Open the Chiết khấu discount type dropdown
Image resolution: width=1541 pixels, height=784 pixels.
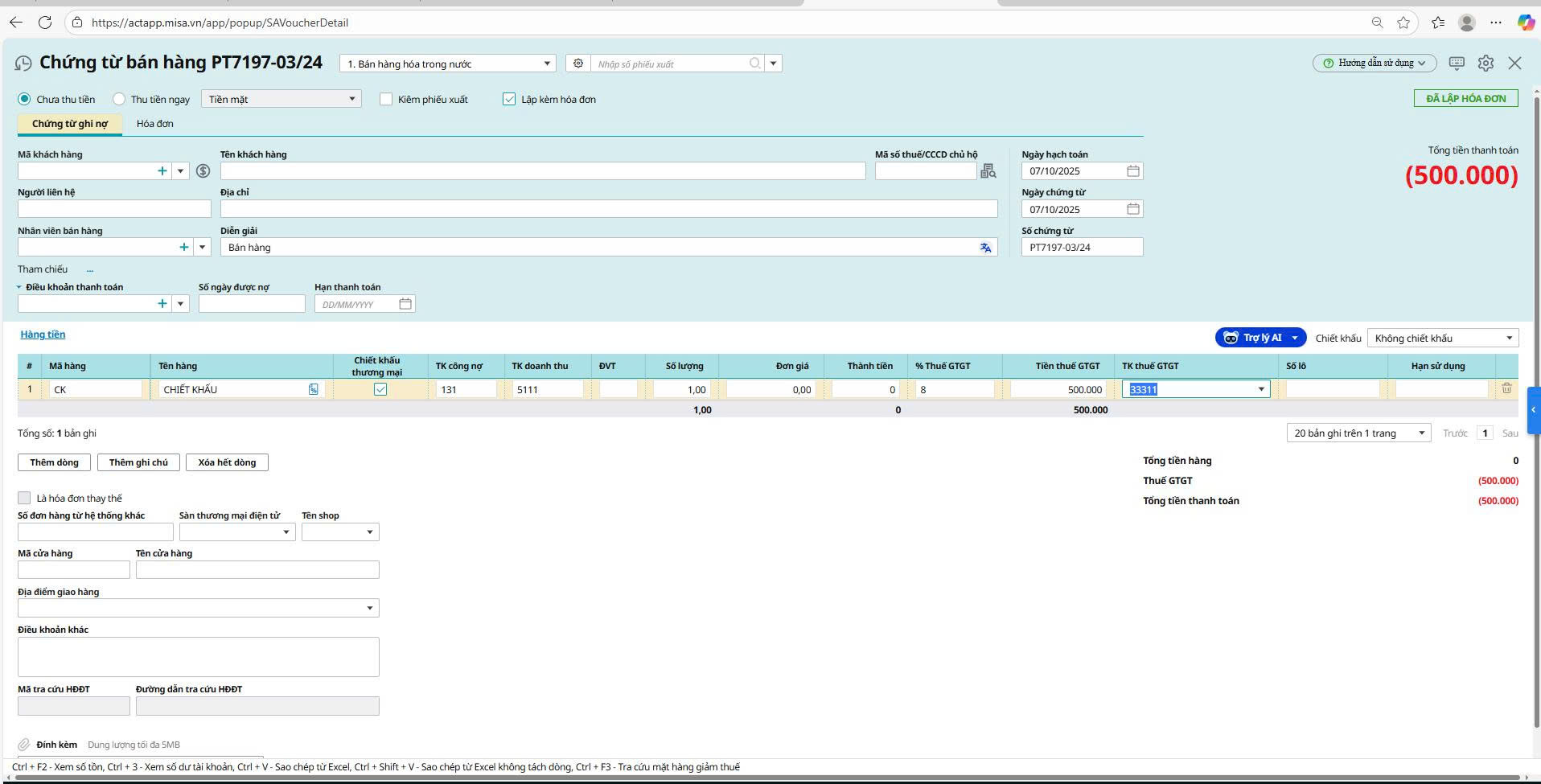(x=1509, y=339)
